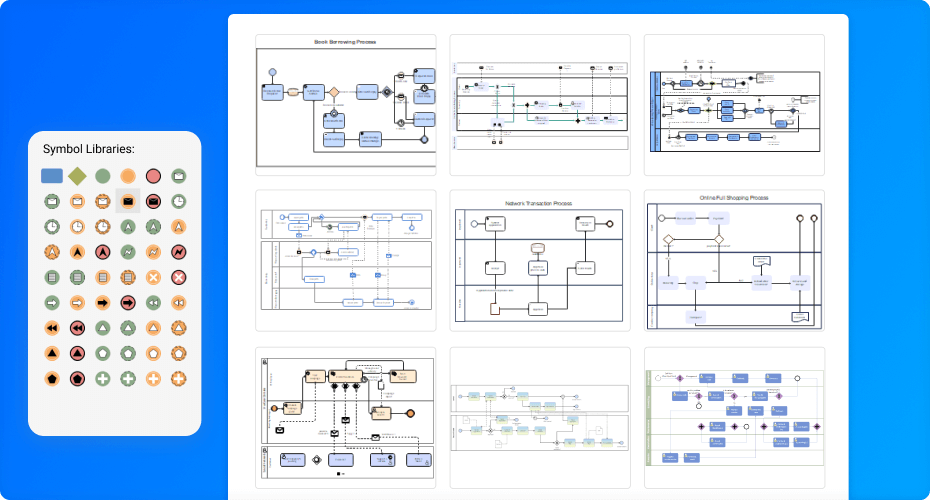This screenshot has width=930, height=500.
Task: Choose the red black triangle signal symbol
Action: [x=77, y=353]
